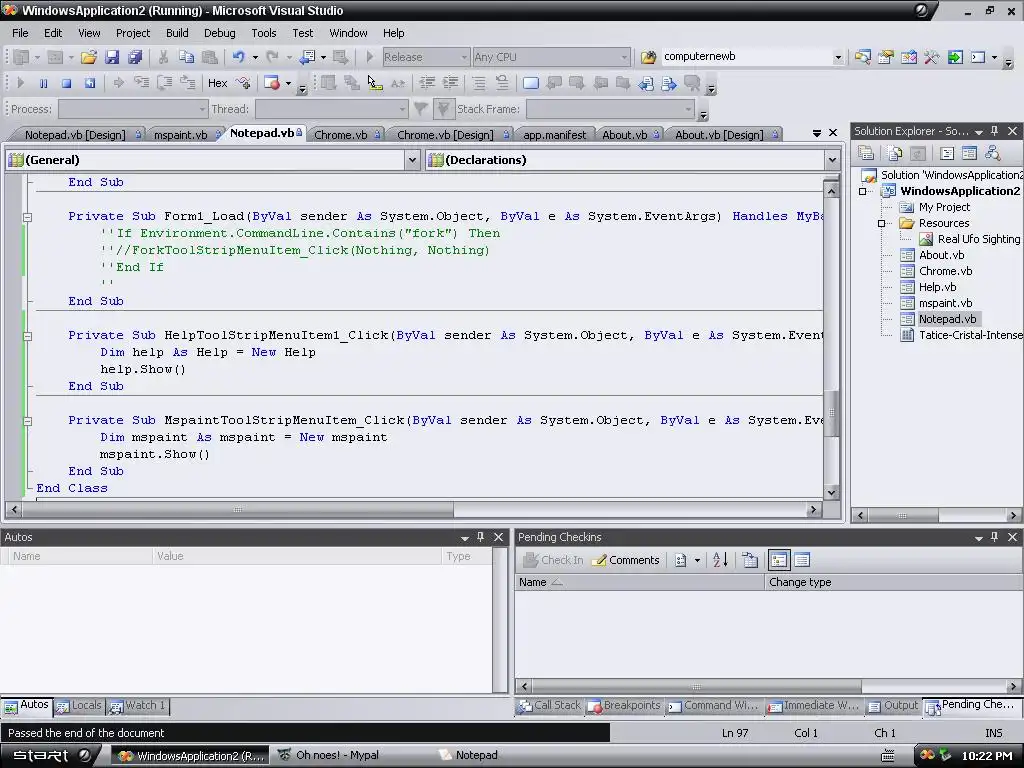Sort Pending Checkins alphabetically
1024x768 pixels.
click(x=720, y=560)
